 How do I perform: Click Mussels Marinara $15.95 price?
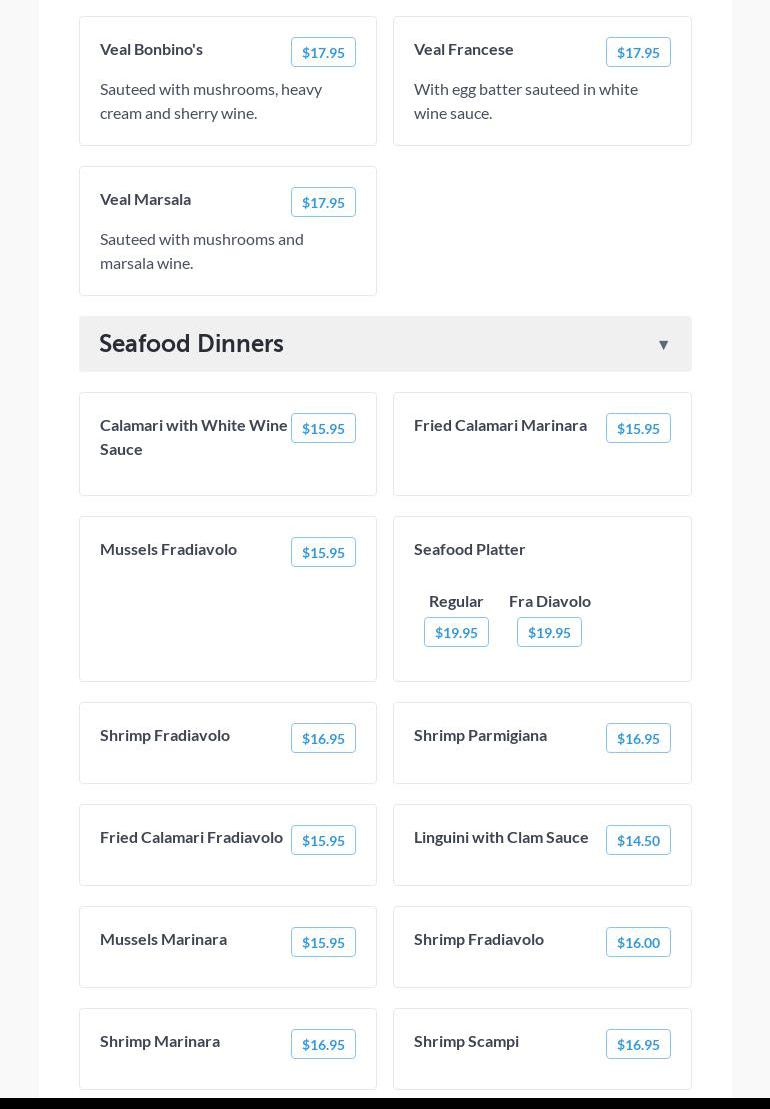[323, 943]
